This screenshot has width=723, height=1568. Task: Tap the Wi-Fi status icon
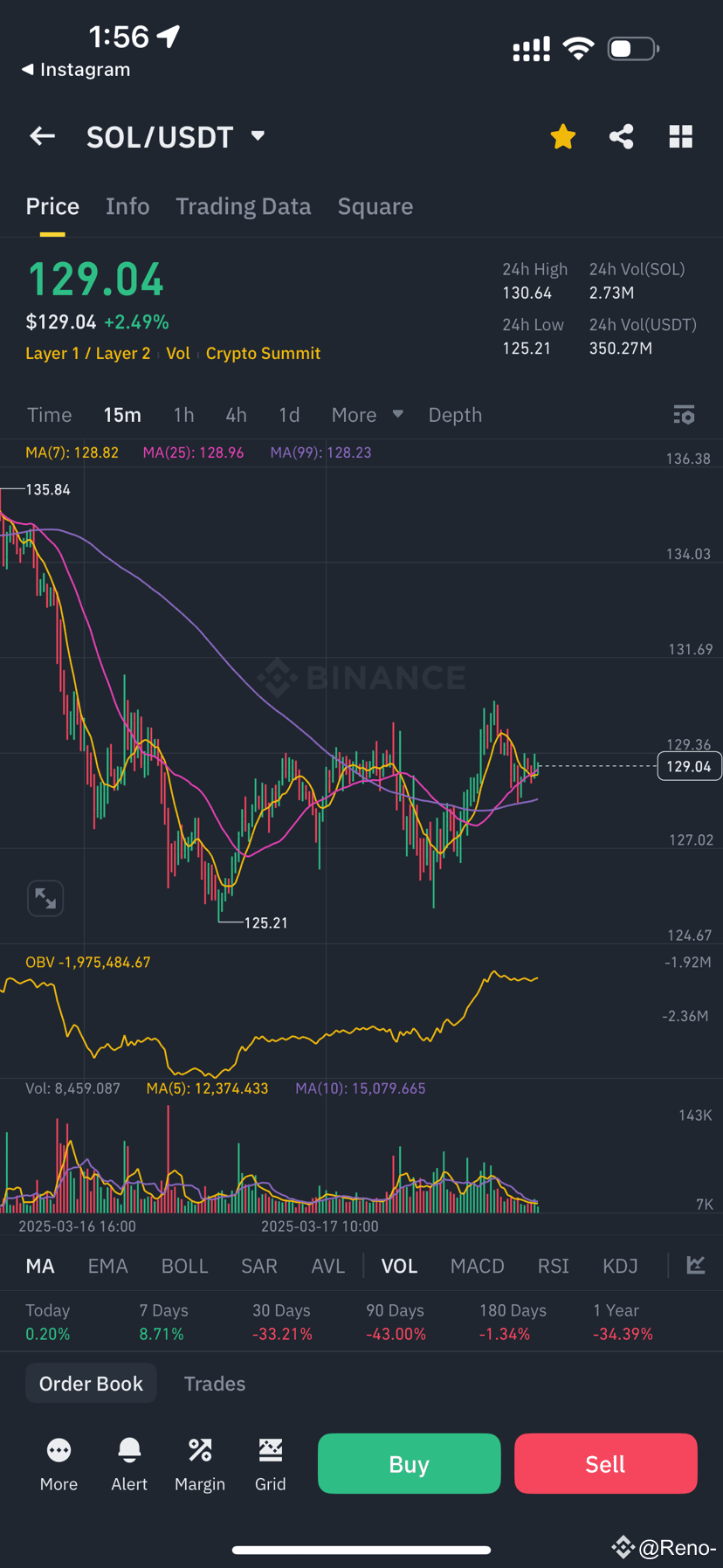click(x=578, y=49)
